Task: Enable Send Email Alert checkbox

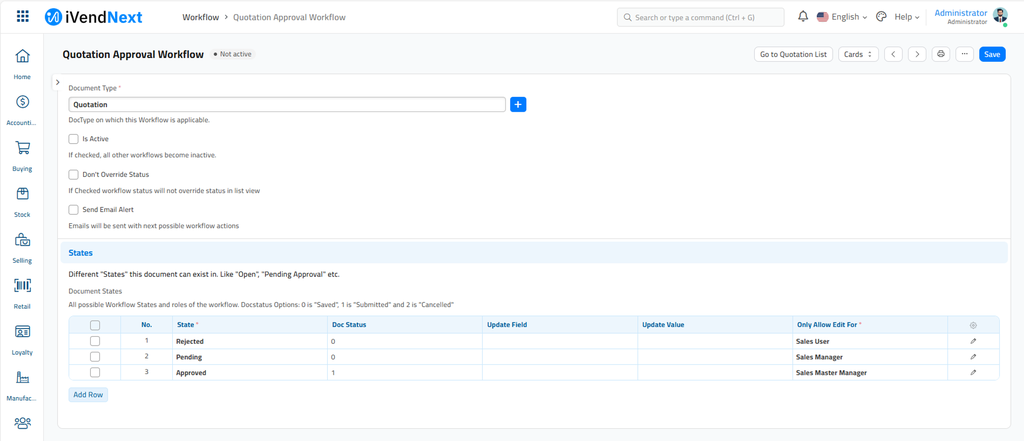Action: click(x=74, y=210)
